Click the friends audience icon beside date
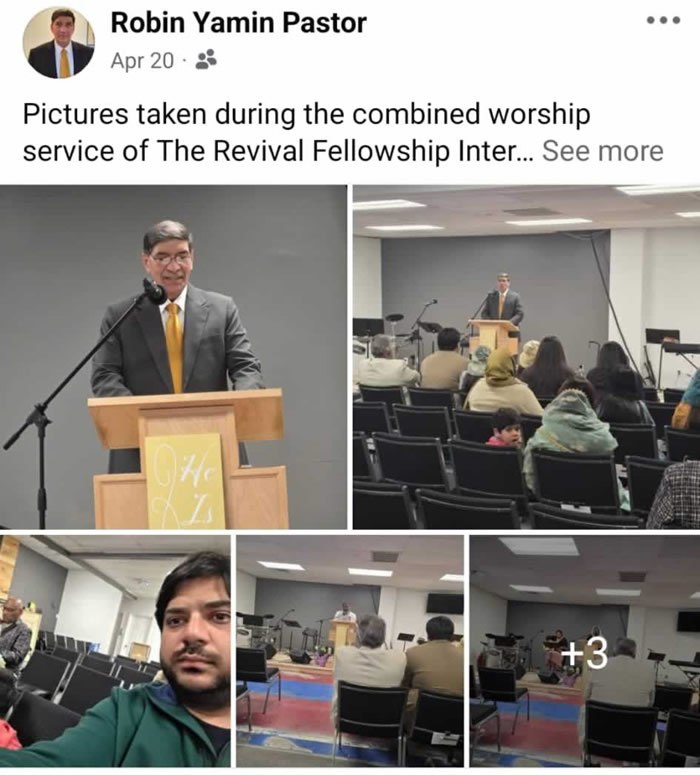Screen dimensions: 700x775 tap(206, 60)
